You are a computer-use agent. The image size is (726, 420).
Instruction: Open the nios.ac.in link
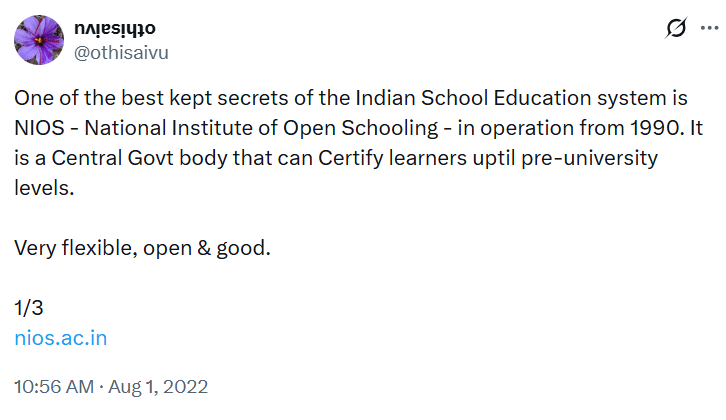61,337
